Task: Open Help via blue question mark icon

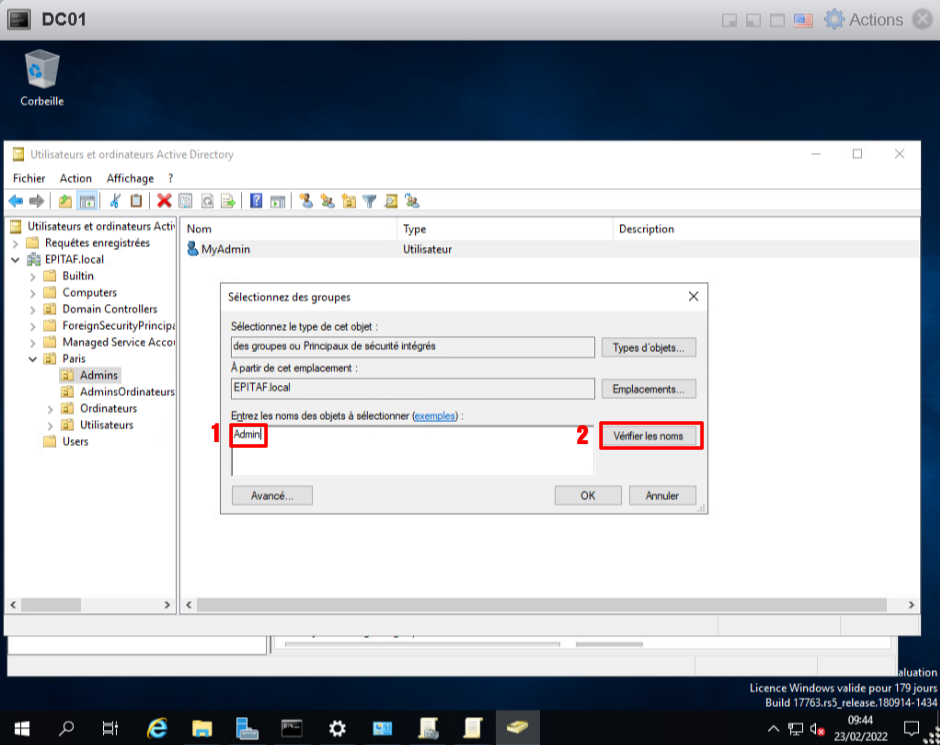Action: click(256, 201)
